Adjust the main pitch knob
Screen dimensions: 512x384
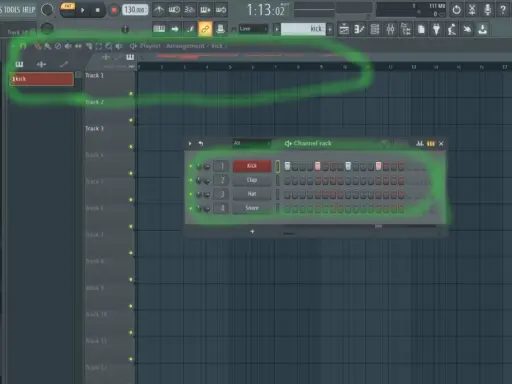click(x=47, y=29)
